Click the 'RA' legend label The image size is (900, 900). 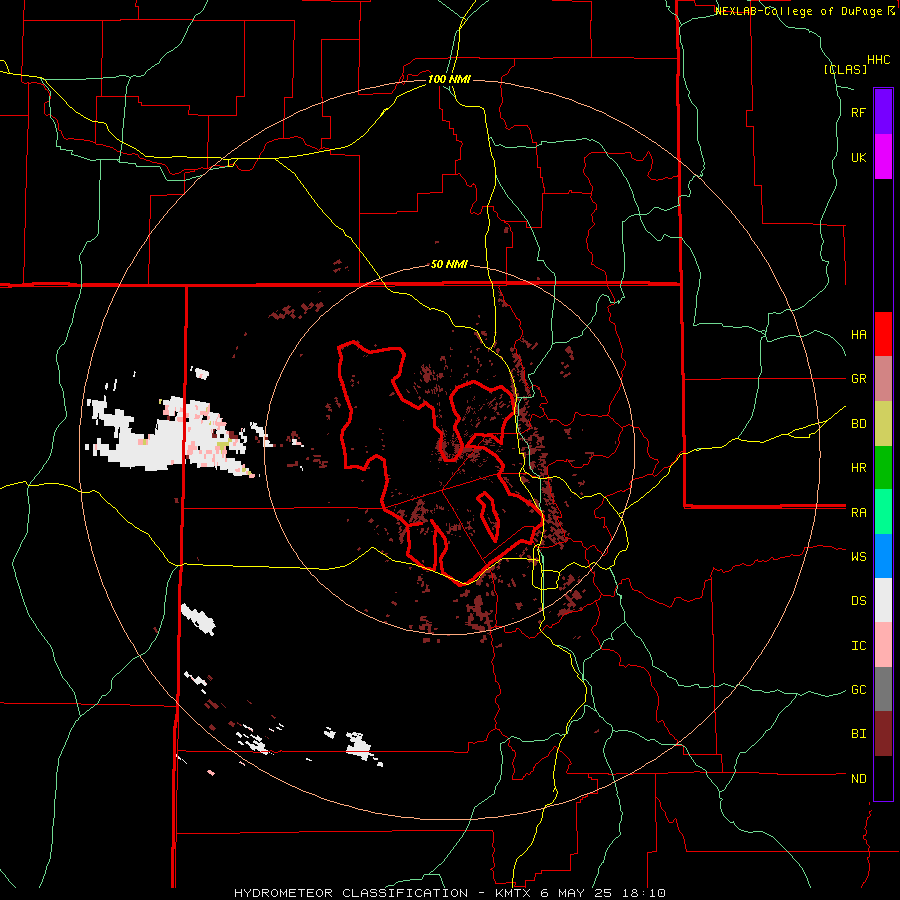858,513
